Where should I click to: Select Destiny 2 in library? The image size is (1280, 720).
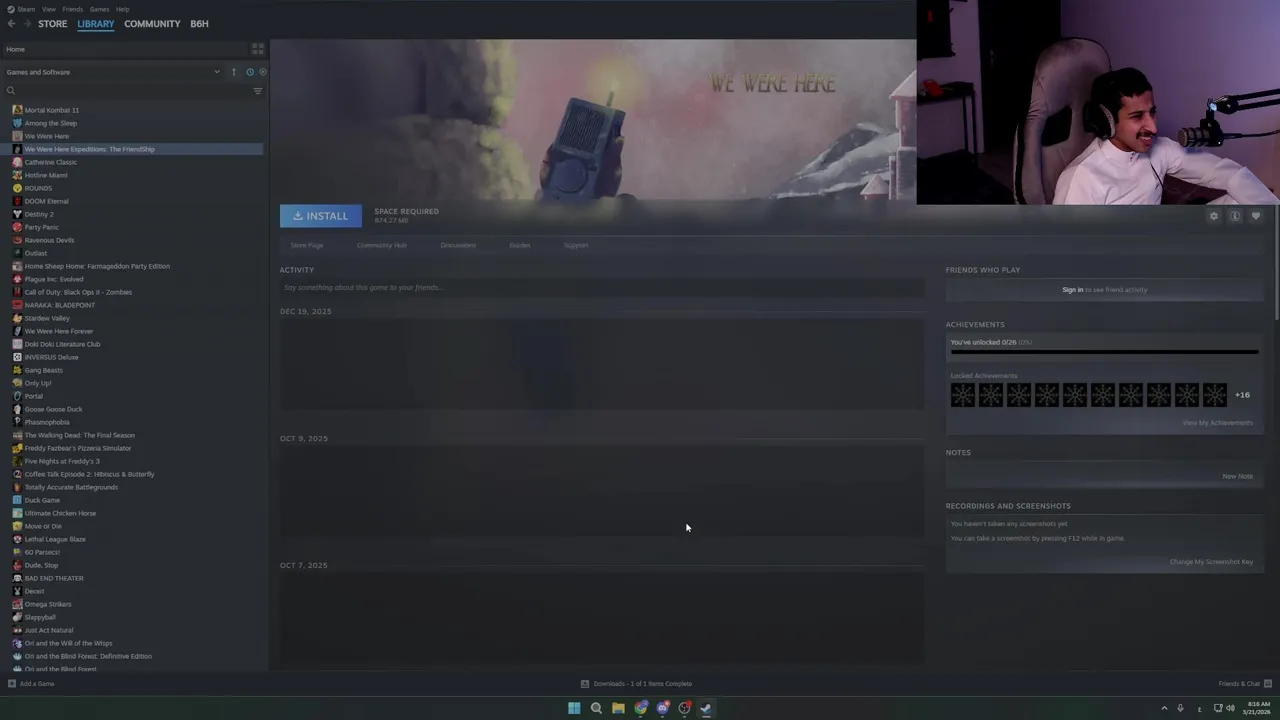click(x=39, y=214)
